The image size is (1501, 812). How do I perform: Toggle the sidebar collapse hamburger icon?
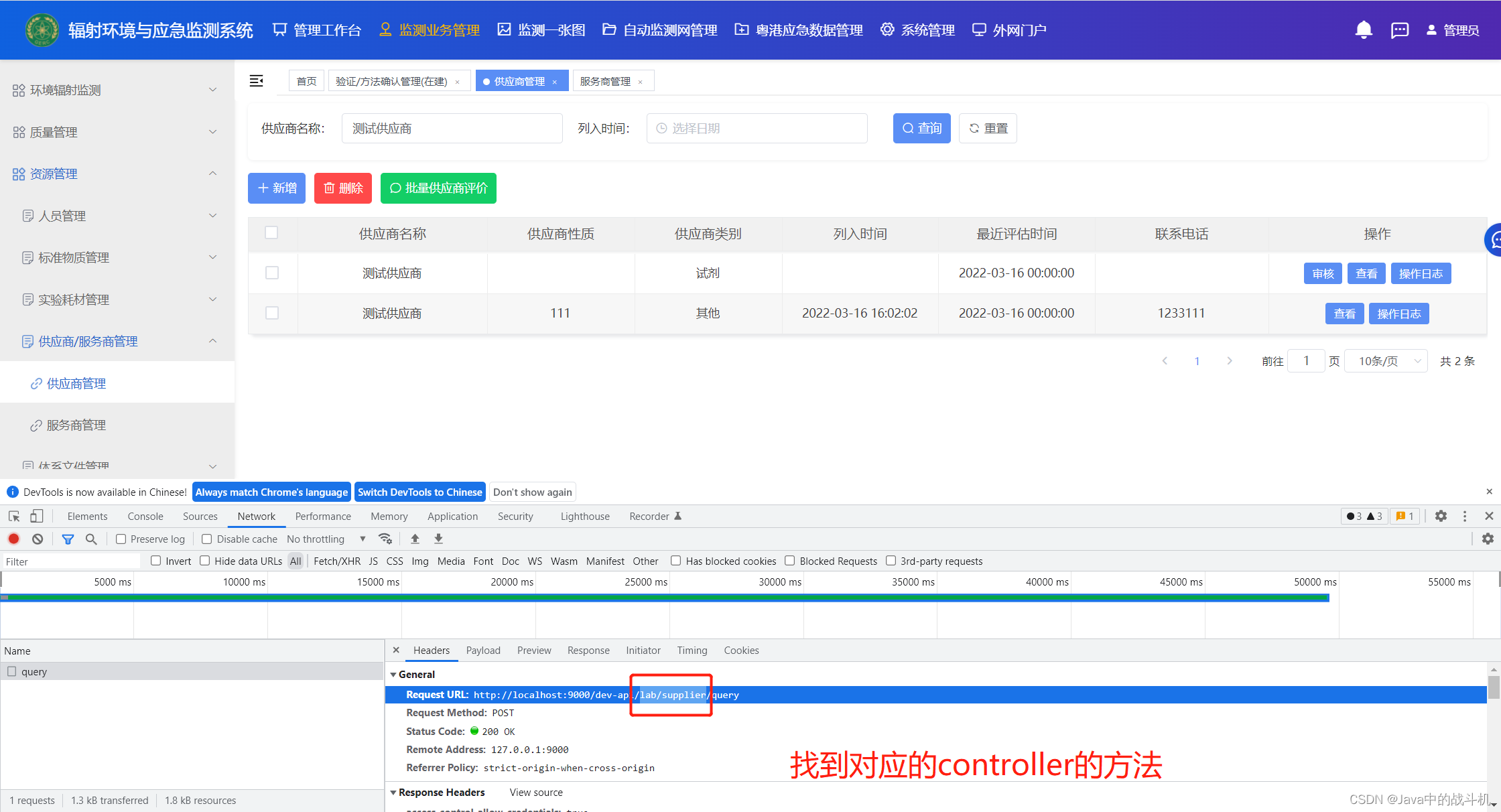pos(256,81)
